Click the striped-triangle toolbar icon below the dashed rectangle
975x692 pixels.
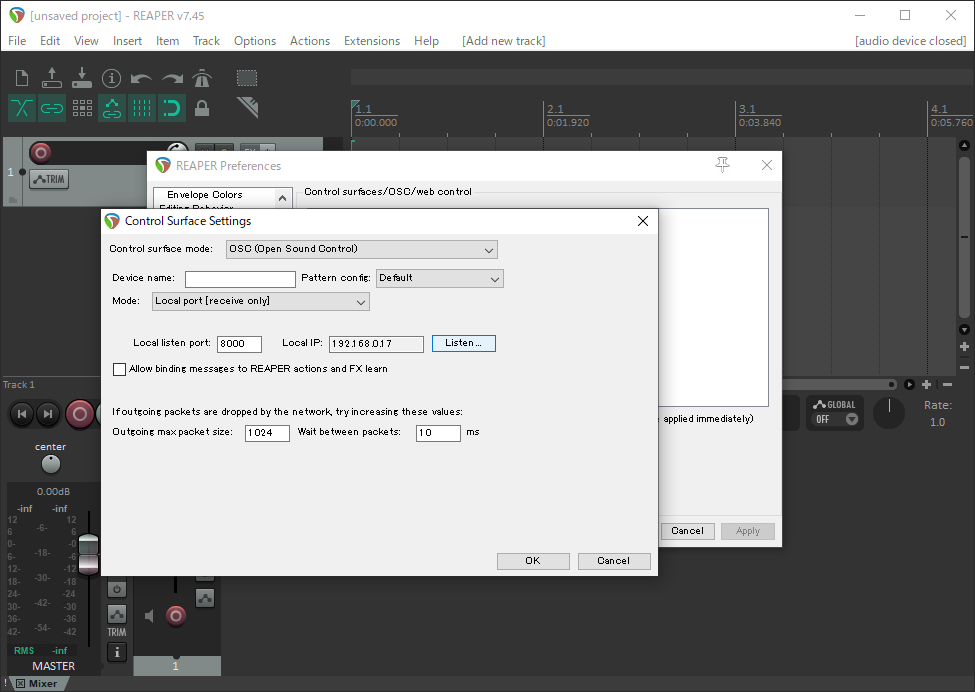247,108
